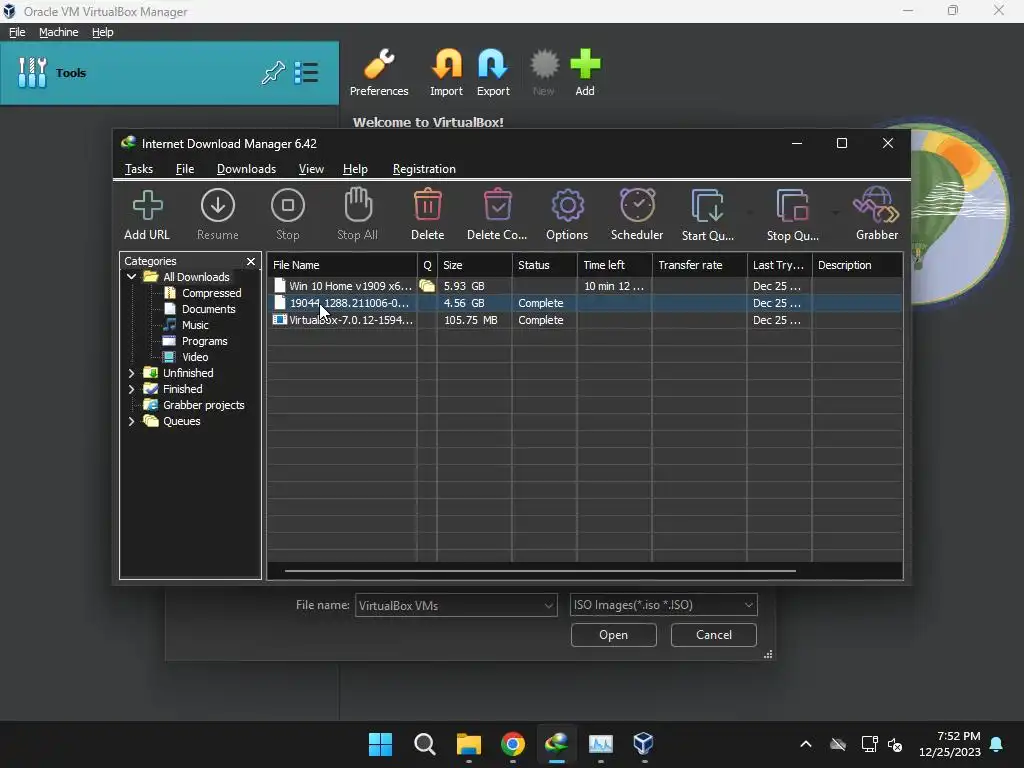Close the Categories panel
1024x768 pixels.
point(251,261)
